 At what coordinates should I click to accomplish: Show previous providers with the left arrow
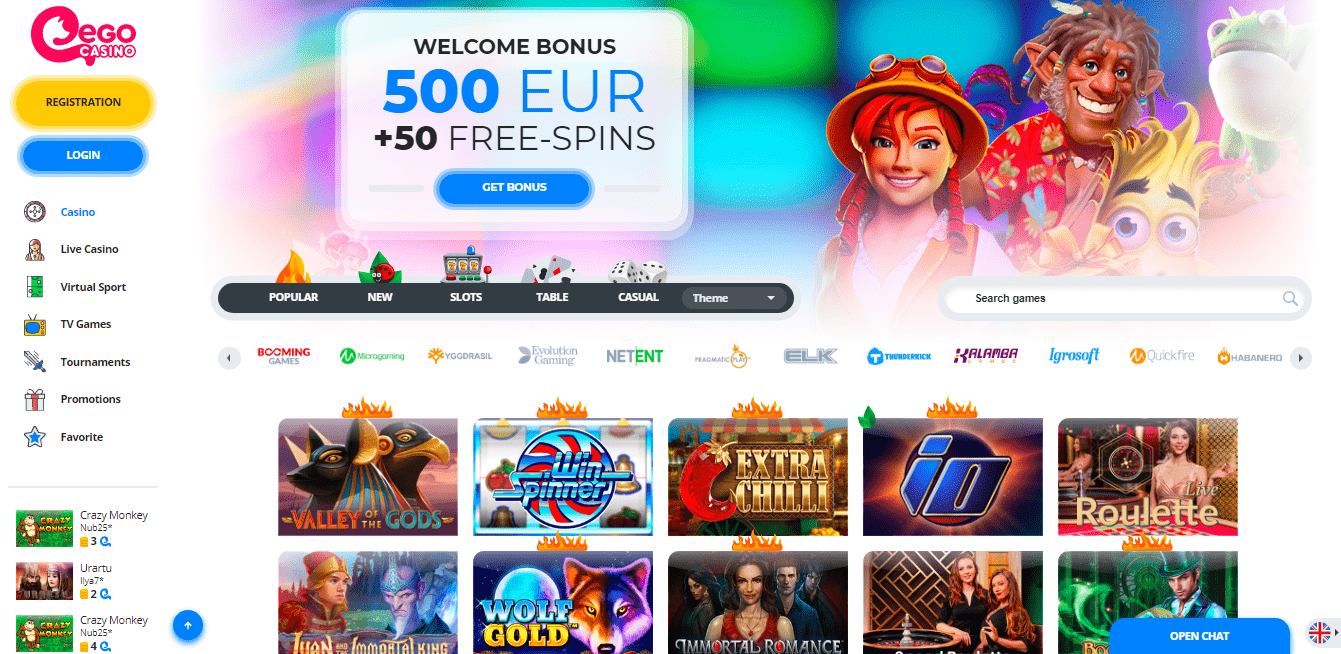(x=230, y=357)
